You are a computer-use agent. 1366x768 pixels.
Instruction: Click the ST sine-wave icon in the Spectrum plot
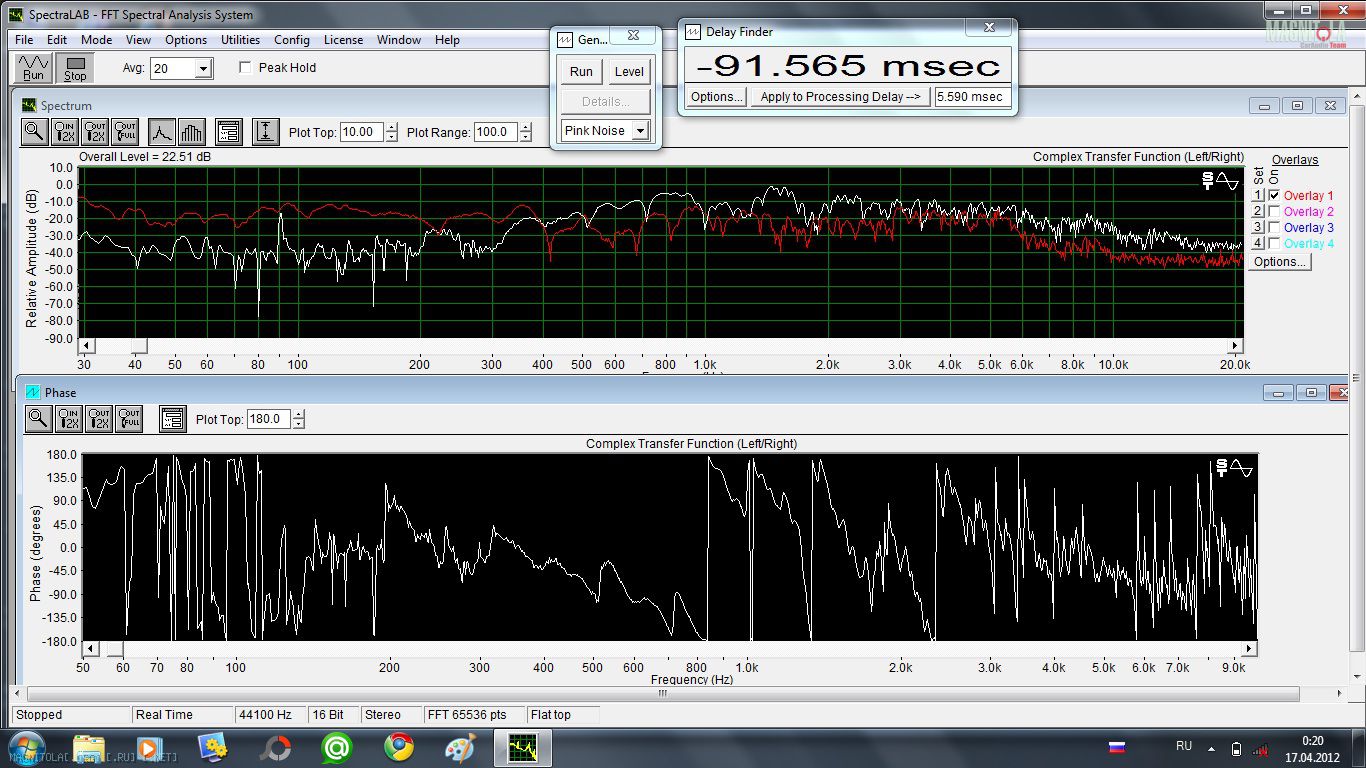1220,181
